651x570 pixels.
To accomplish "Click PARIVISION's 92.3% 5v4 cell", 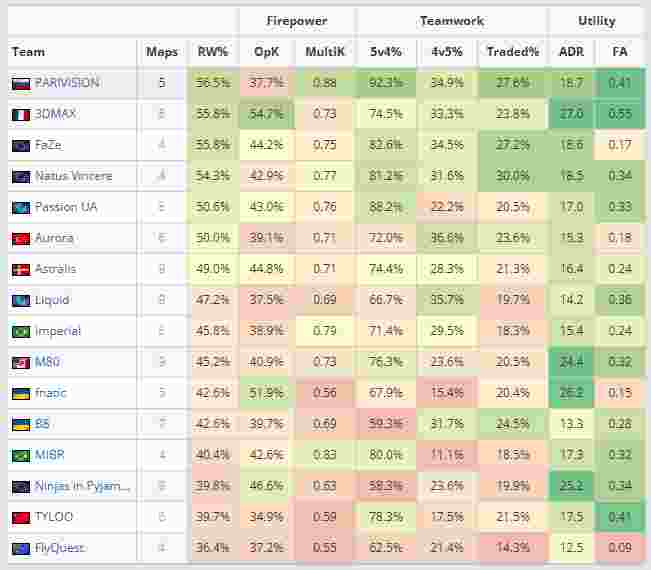I will tap(385, 83).
